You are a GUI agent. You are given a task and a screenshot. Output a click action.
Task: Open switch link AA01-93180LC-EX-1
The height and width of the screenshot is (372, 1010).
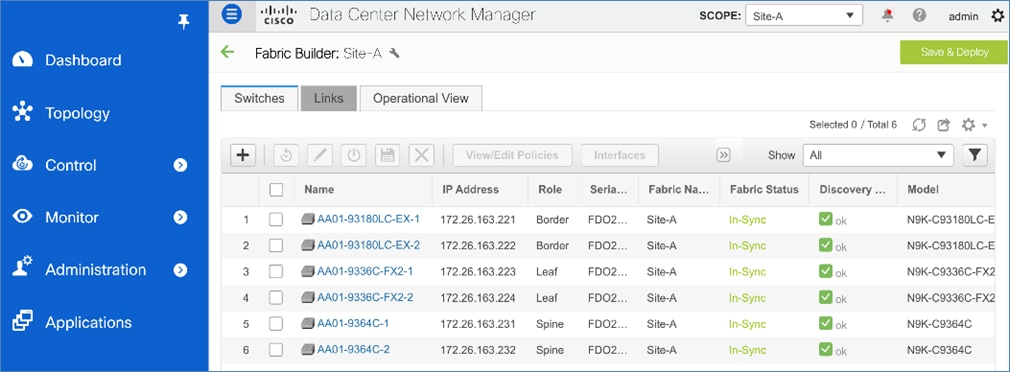pos(368,219)
